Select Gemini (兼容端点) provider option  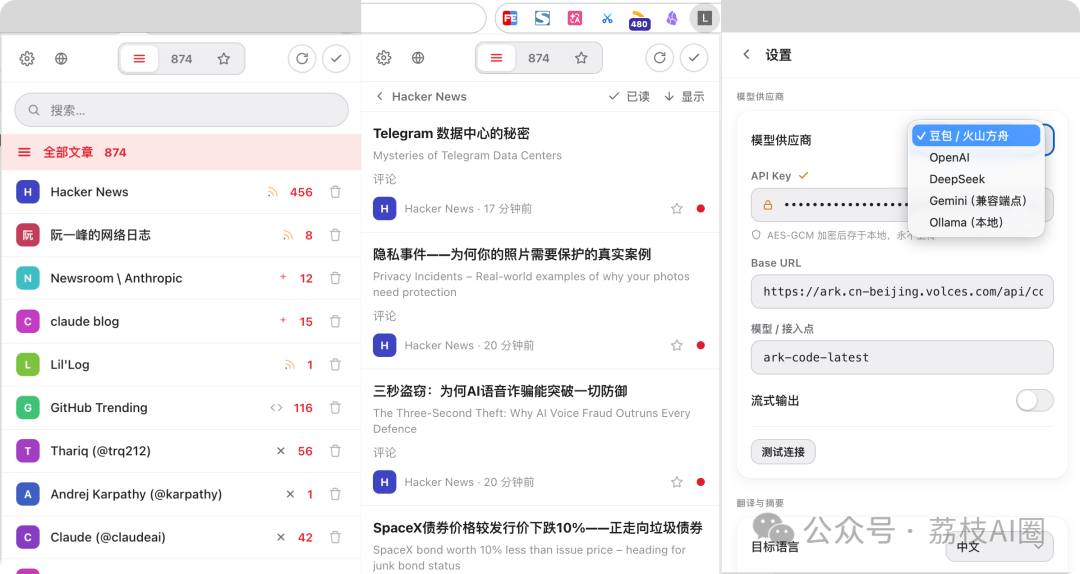point(976,201)
